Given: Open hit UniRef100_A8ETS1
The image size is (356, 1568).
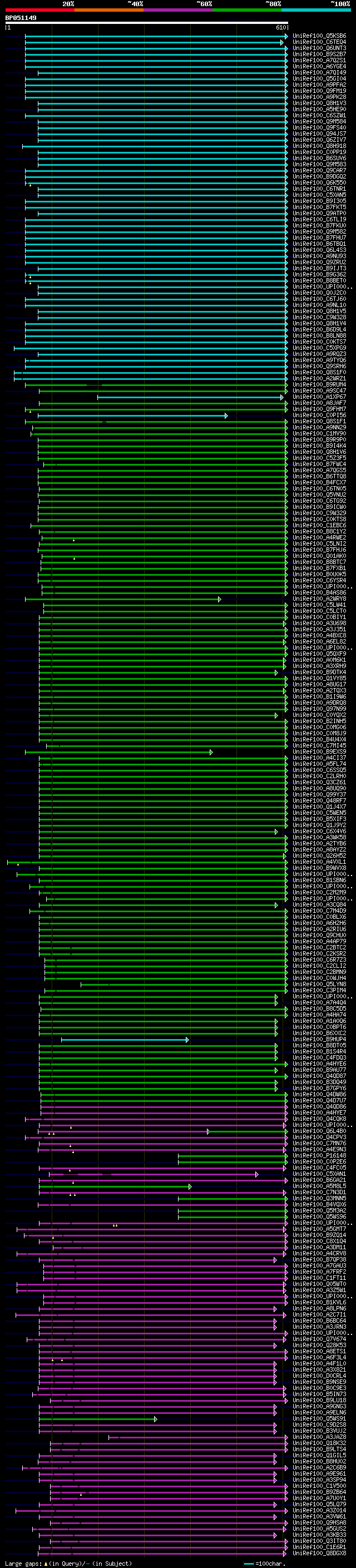Looking at the screenshot, I should [x=319, y=1351].
